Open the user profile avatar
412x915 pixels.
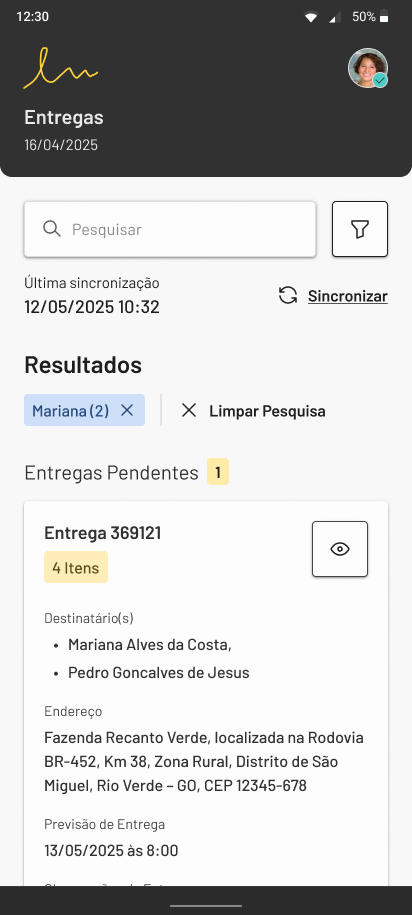368,68
